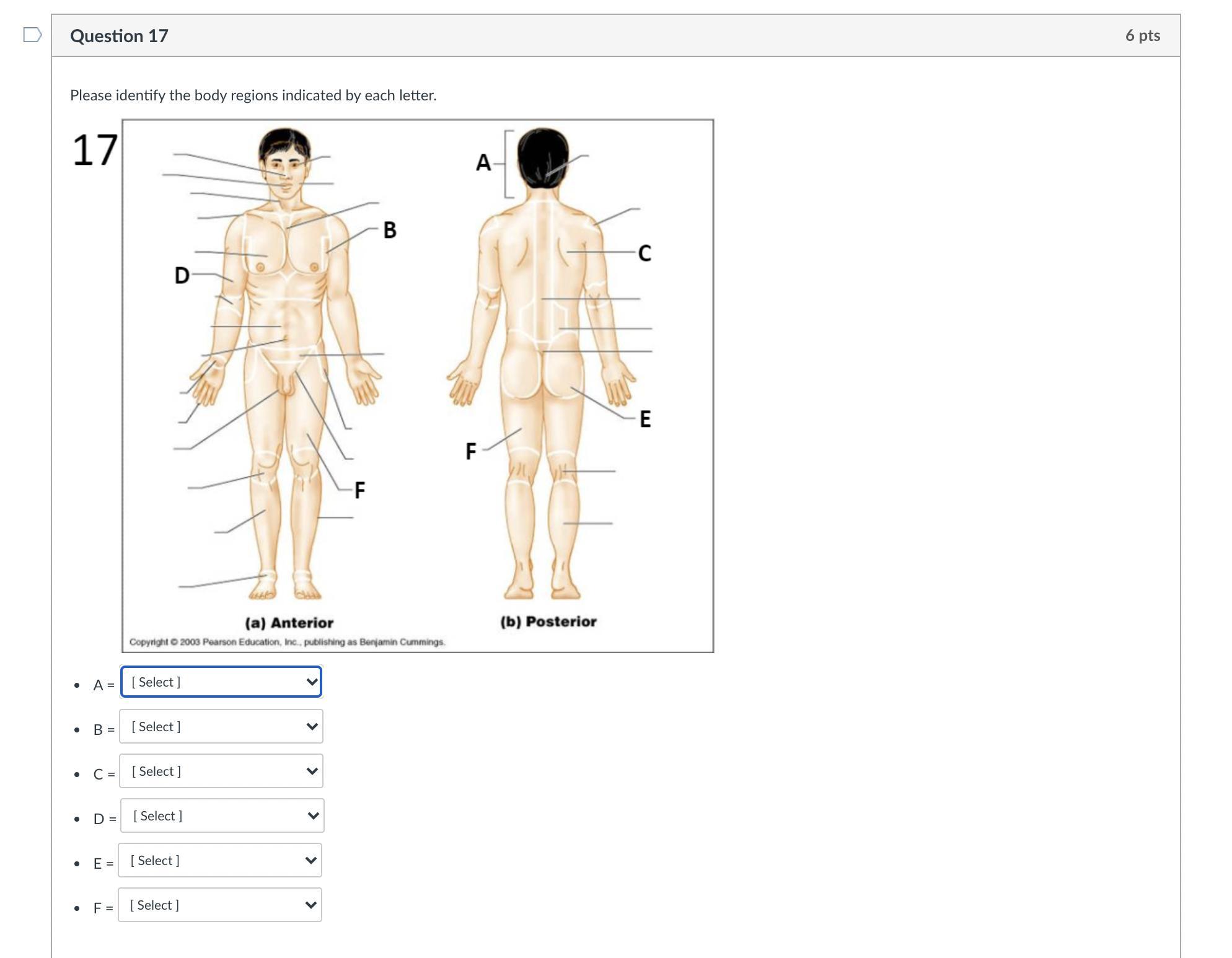The image size is (1232, 958).
Task: Click letter B label near chest
Action: [390, 230]
